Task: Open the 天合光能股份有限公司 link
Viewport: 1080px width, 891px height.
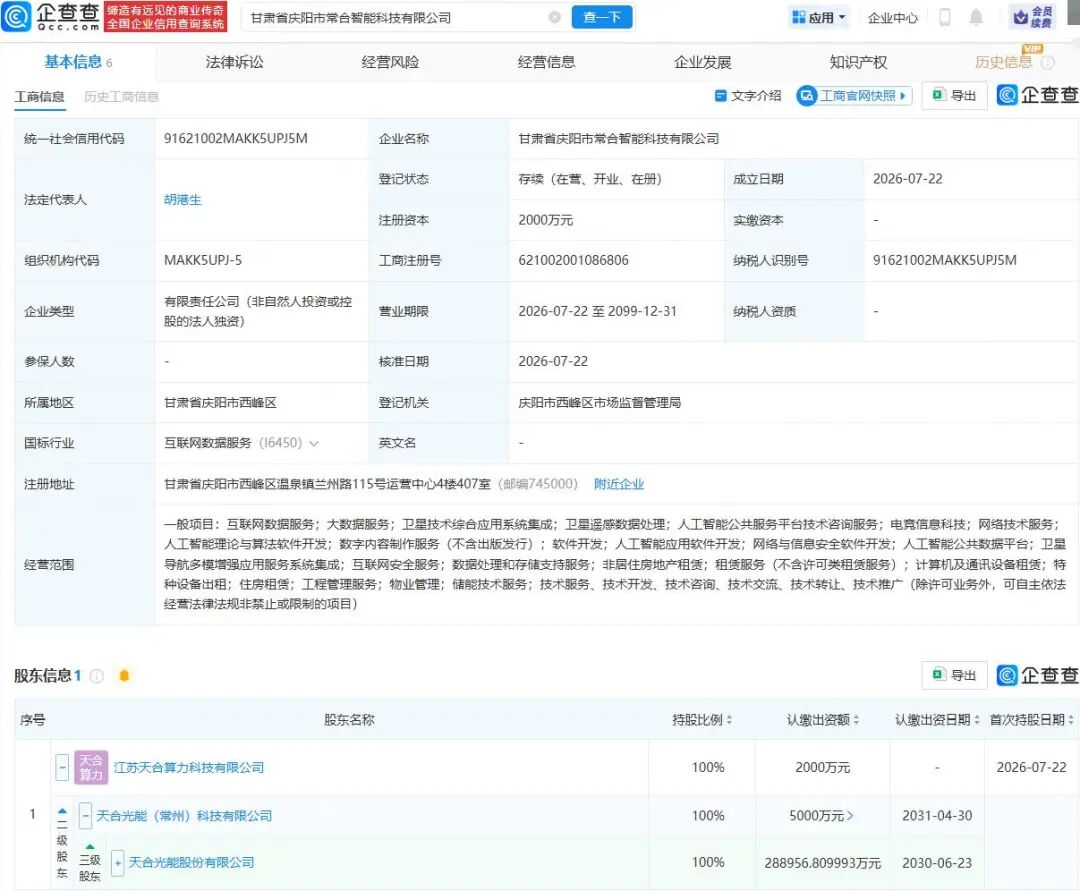Action: pyautogui.click(x=191, y=863)
